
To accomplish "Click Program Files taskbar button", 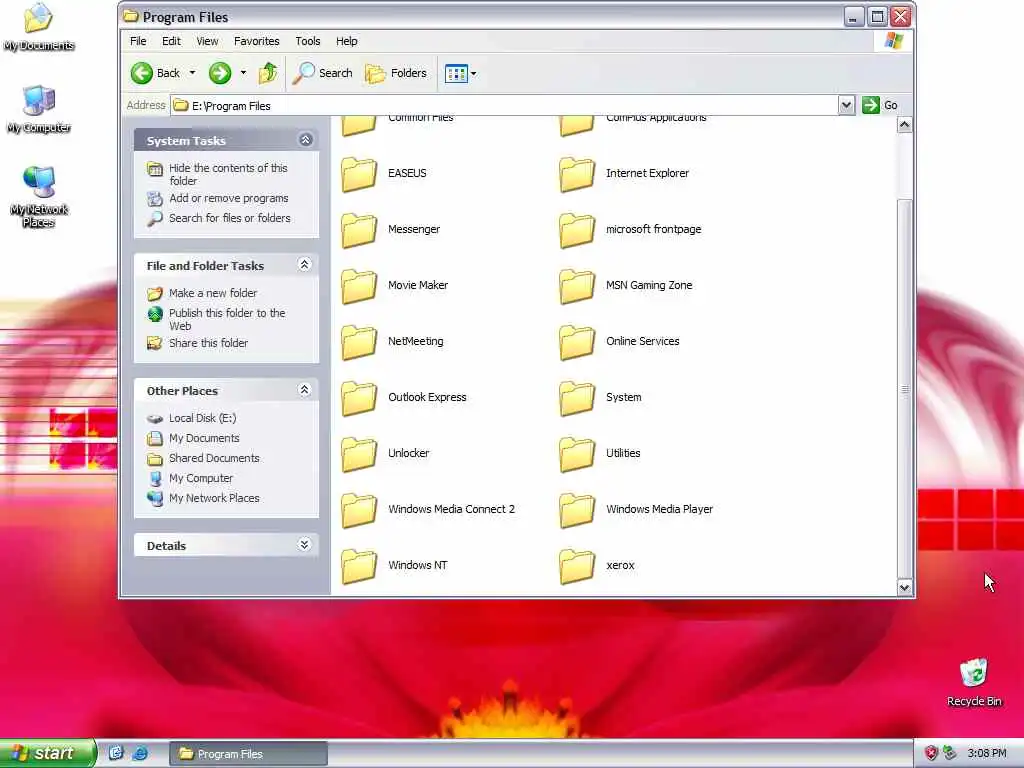I will tap(248, 754).
